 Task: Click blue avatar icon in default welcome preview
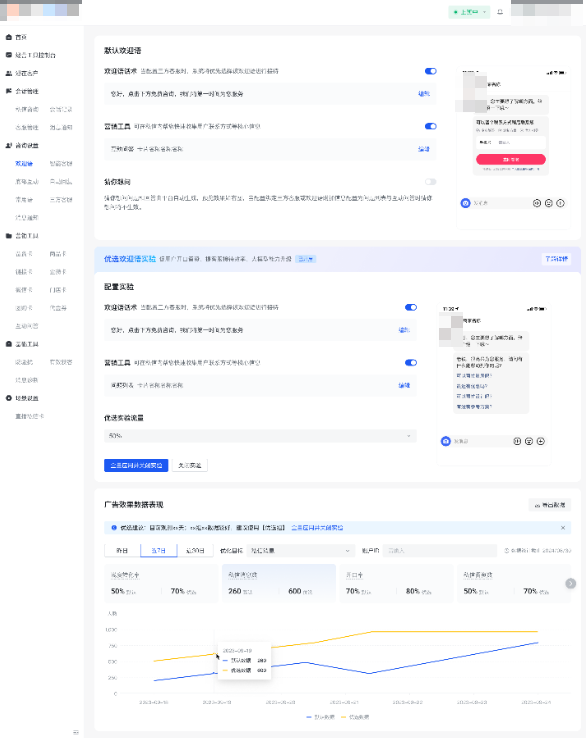point(466,203)
